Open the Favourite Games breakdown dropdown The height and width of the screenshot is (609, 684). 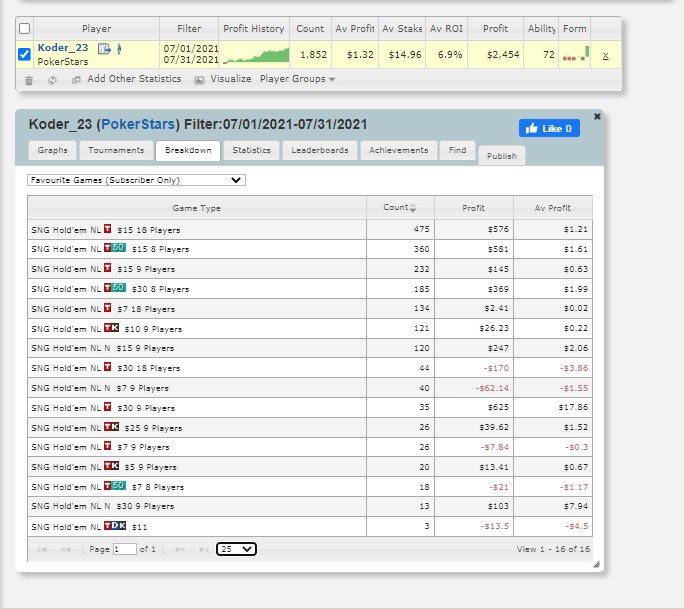pyautogui.click(x=136, y=180)
